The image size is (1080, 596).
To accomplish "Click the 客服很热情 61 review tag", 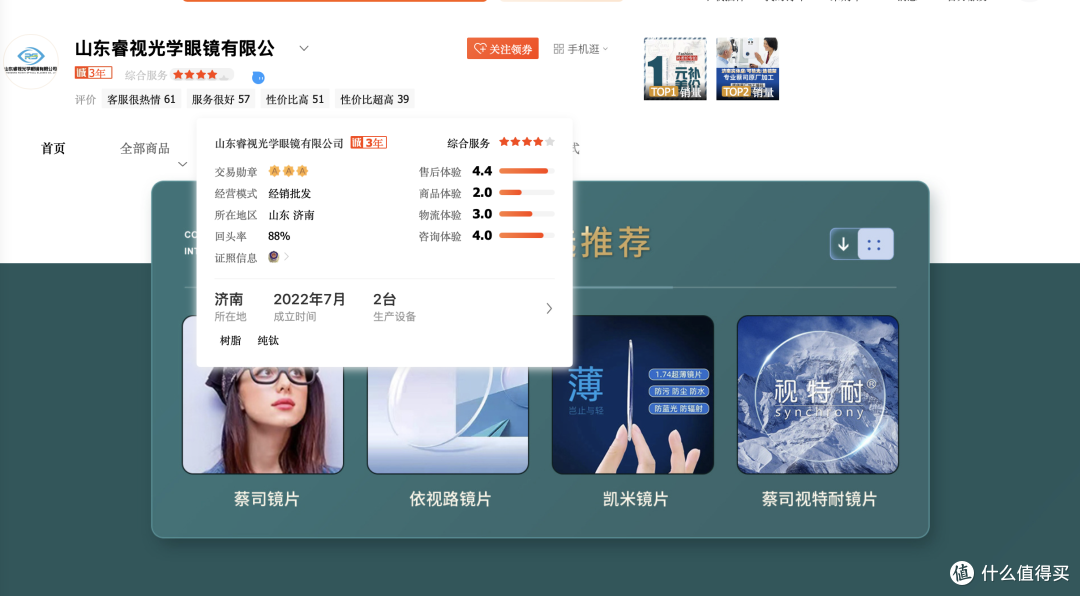I will point(141,99).
